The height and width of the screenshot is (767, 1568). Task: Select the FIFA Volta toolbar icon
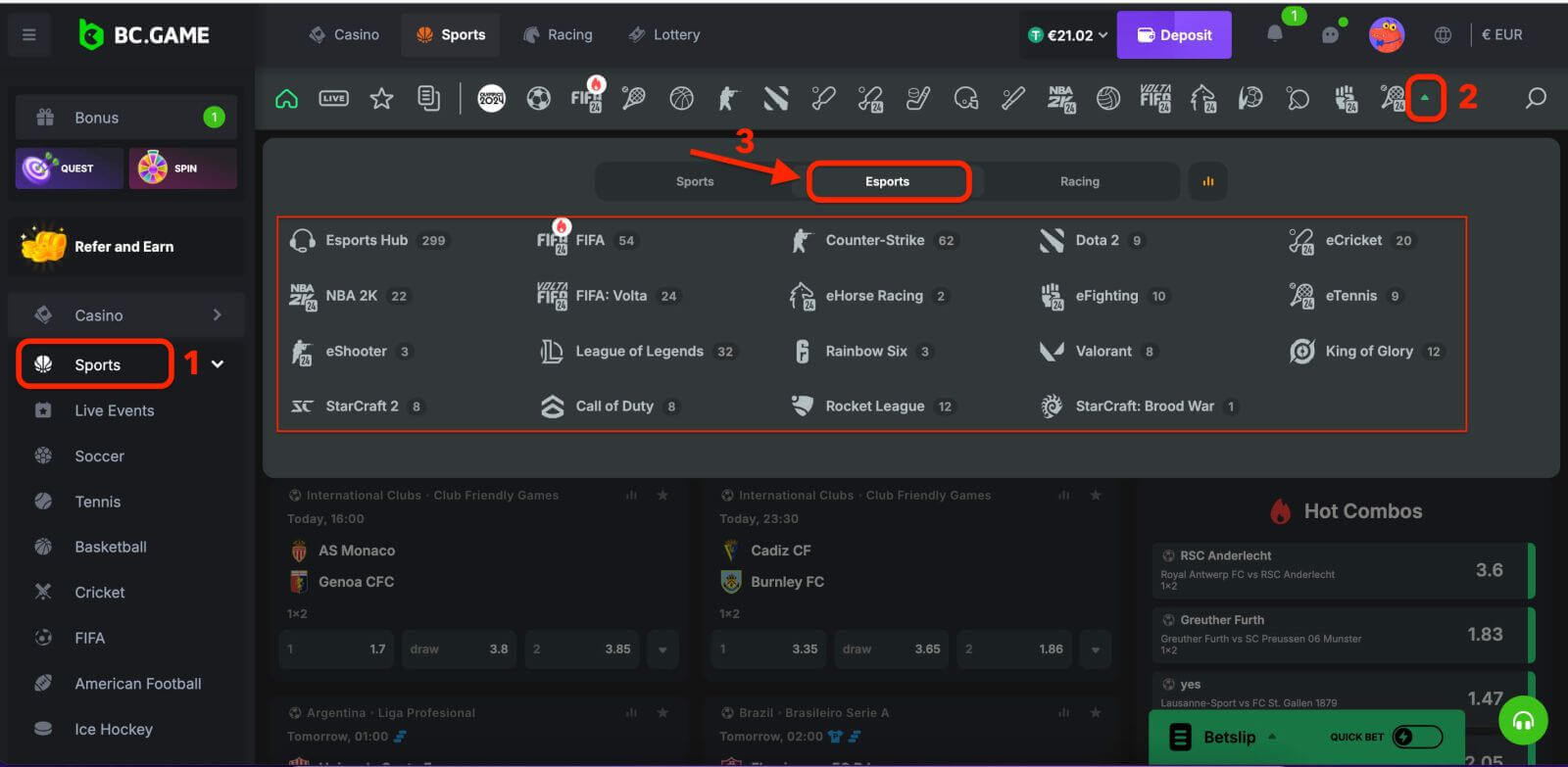point(1155,98)
